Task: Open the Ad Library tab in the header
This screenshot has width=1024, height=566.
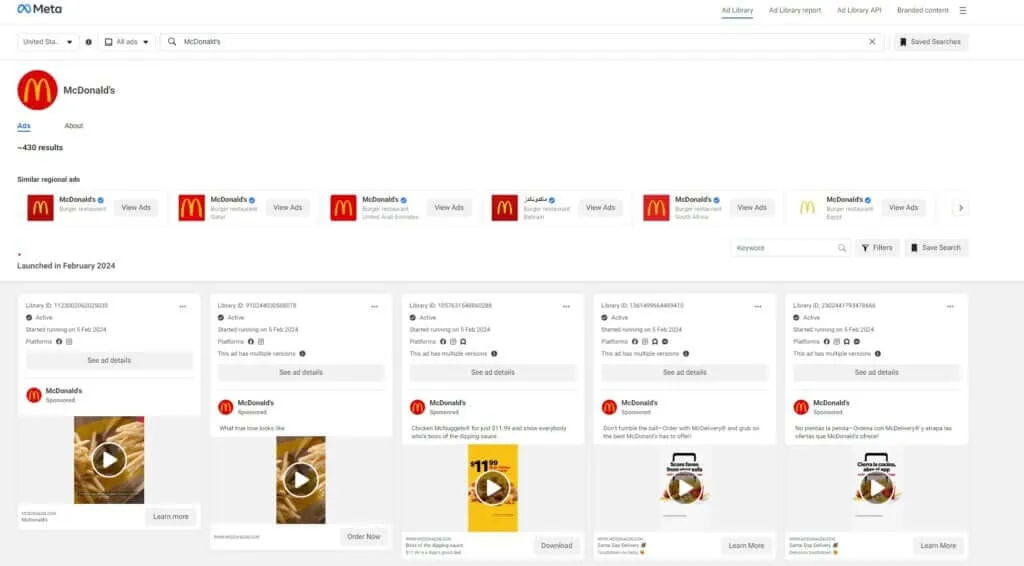Action: point(737,10)
